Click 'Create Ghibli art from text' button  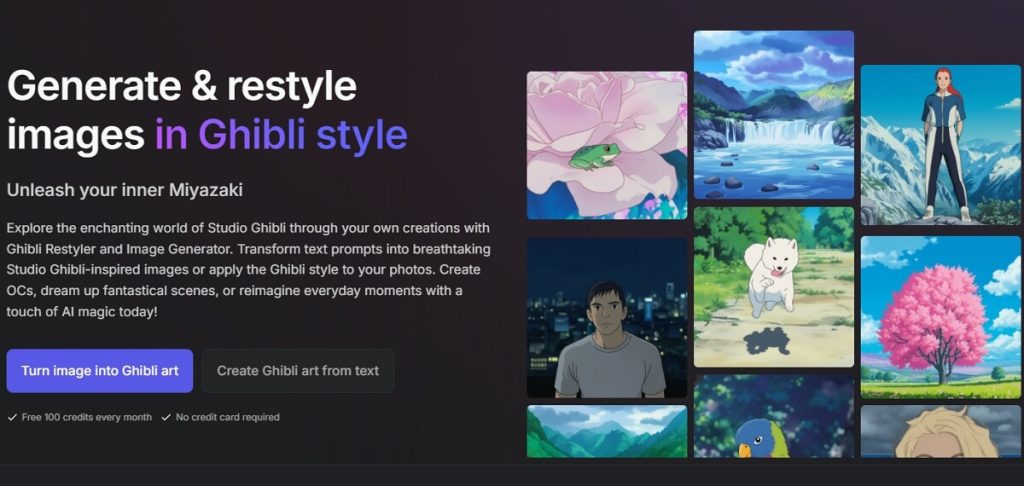298,371
